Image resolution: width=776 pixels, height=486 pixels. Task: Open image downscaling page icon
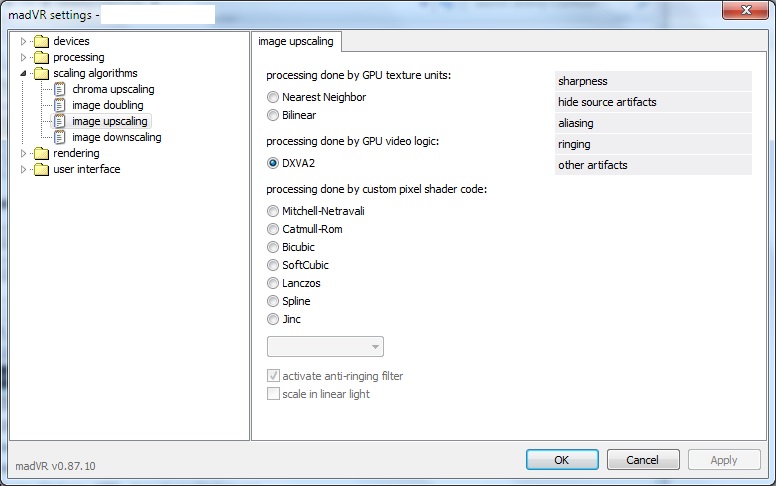[60, 138]
